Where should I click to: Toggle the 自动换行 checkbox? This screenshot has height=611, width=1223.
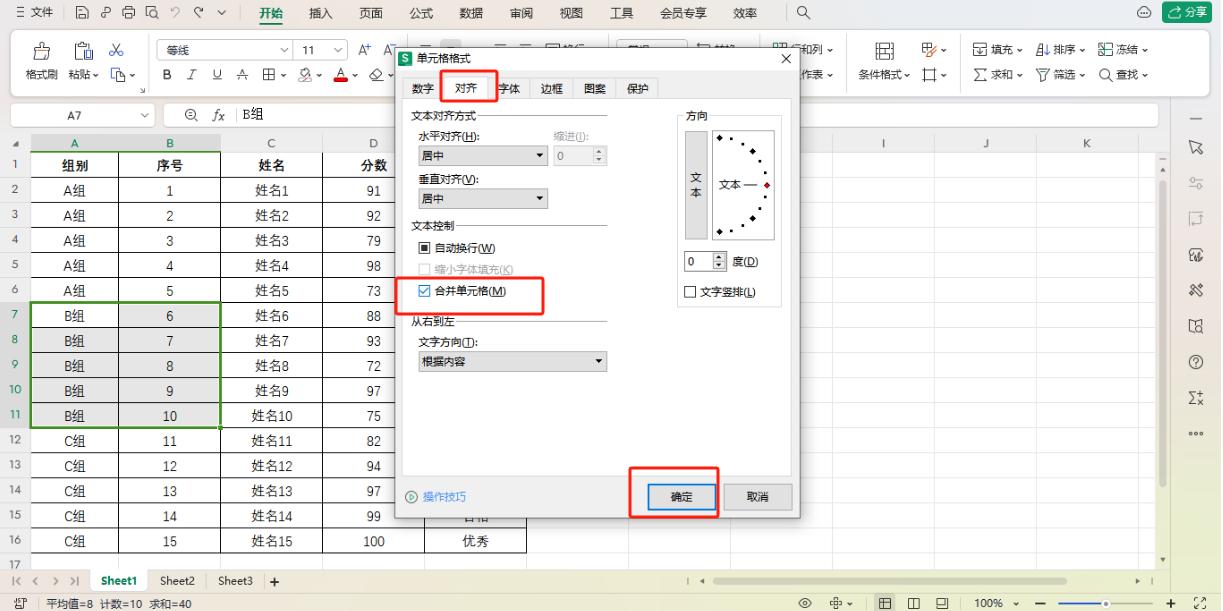point(424,248)
